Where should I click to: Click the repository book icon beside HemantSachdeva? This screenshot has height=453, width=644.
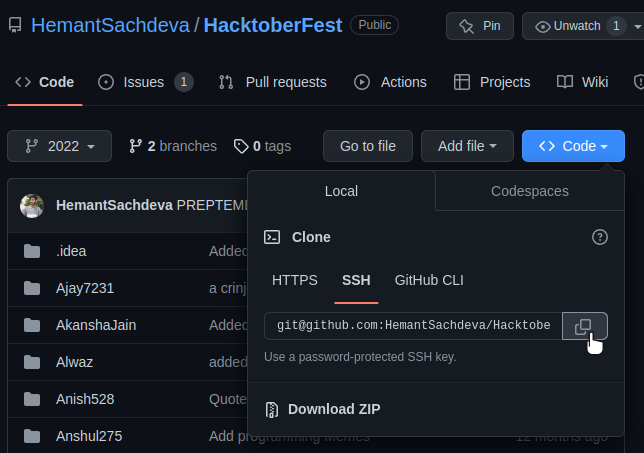coord(15,25)
